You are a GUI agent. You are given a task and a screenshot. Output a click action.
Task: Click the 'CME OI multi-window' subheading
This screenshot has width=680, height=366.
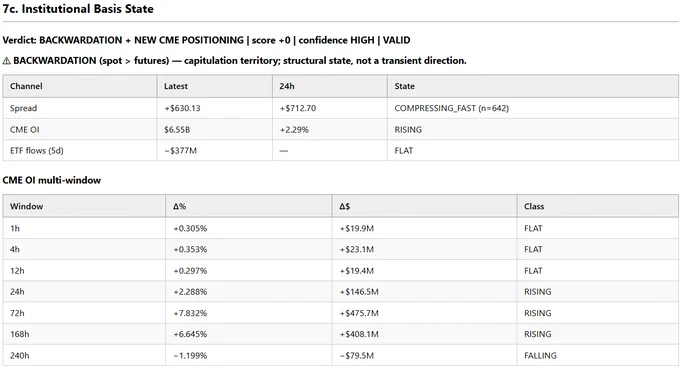52,180
